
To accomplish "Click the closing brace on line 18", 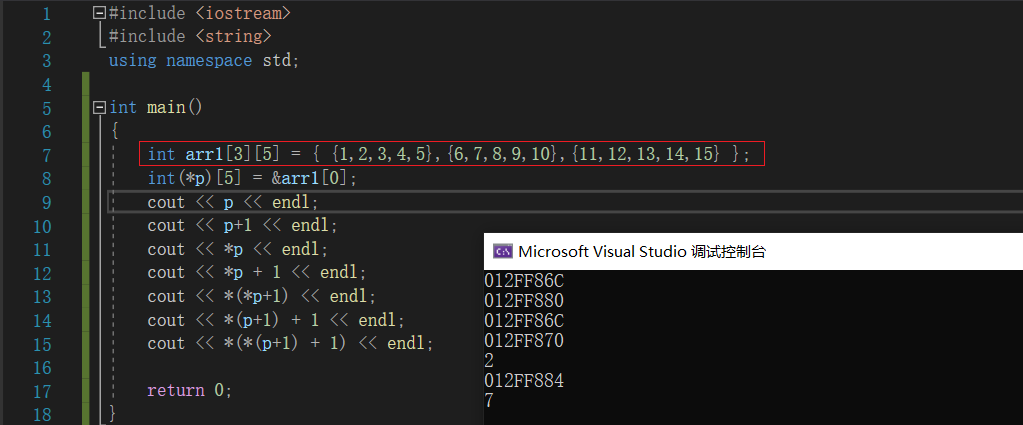I will (113, 412).
